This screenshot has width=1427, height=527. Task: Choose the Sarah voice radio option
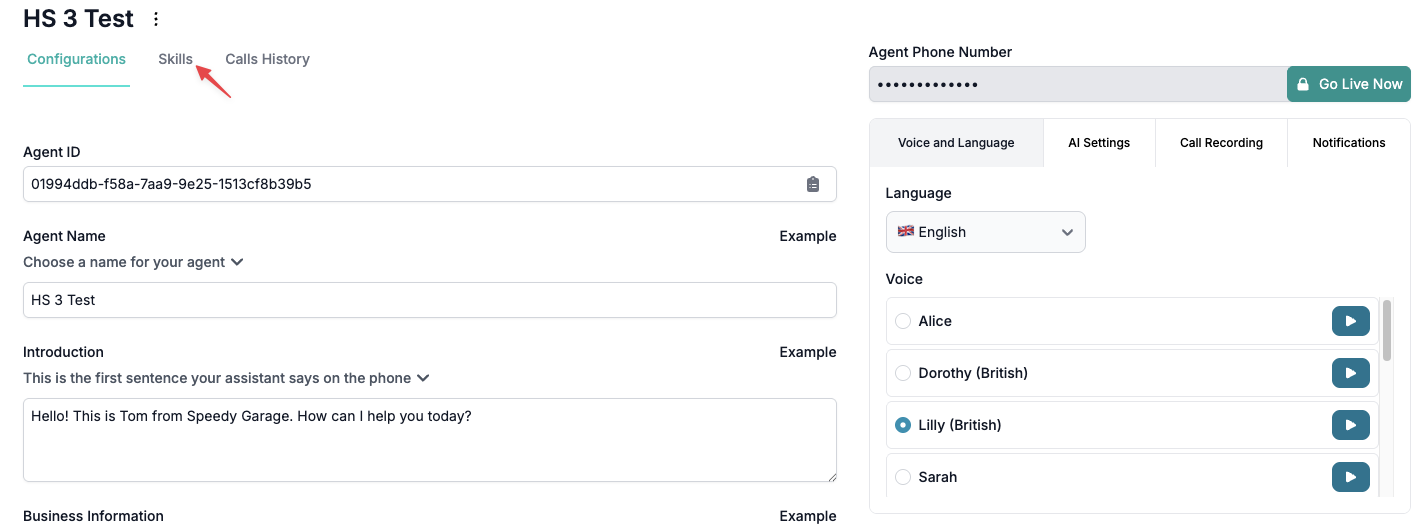903,477
